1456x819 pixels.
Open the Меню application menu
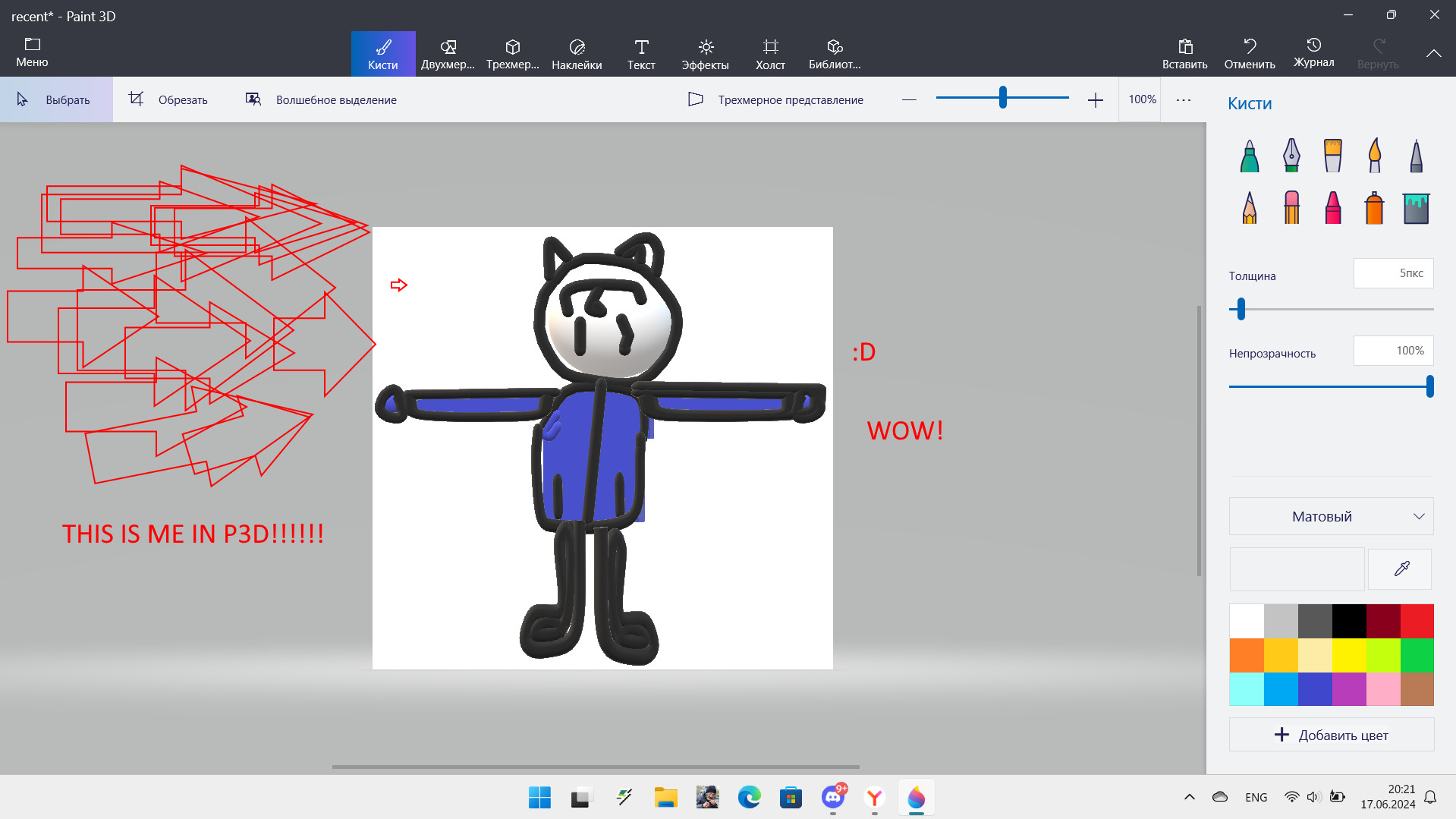click(32, 52)
